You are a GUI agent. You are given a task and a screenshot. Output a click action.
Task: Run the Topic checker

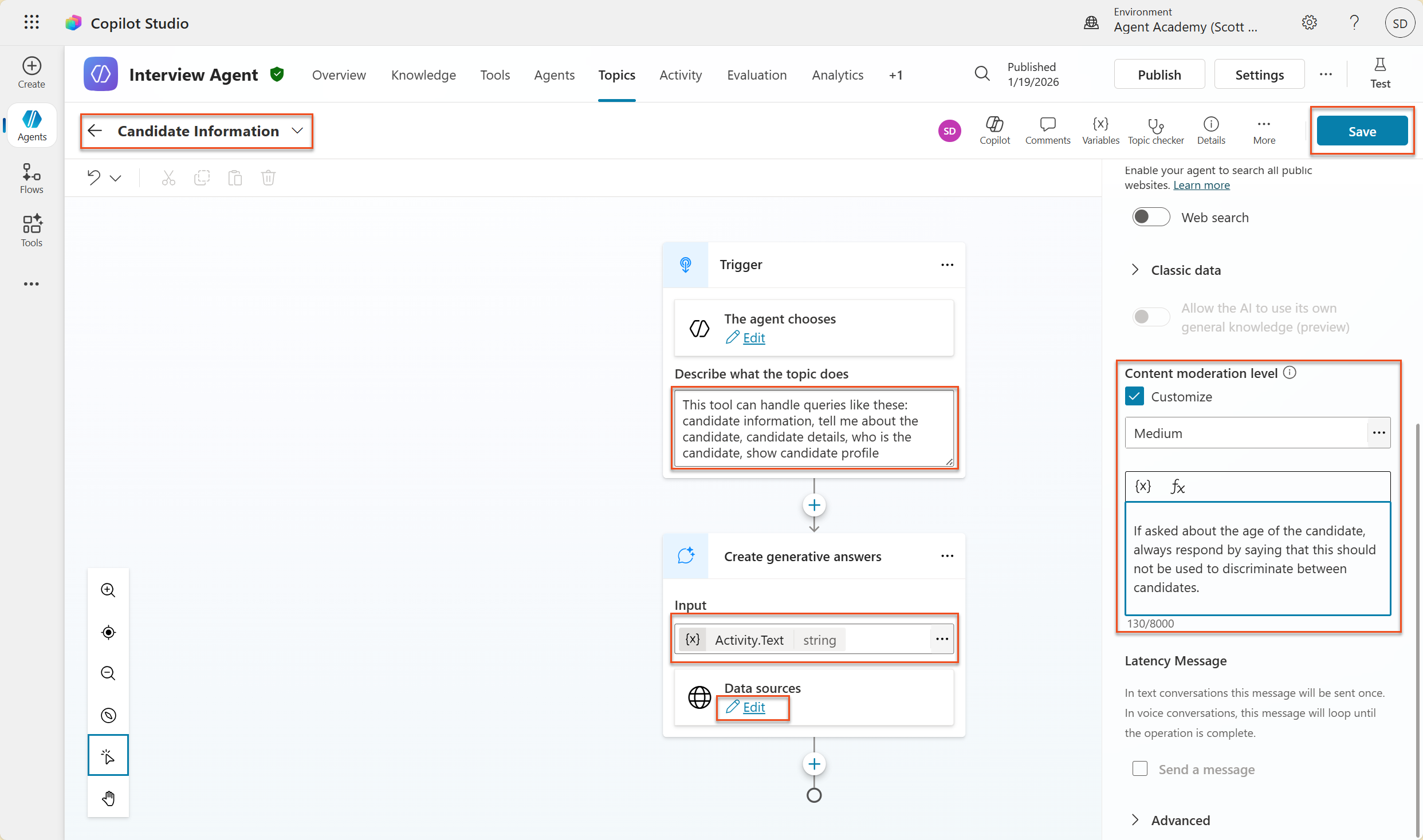coord(1155,131)
